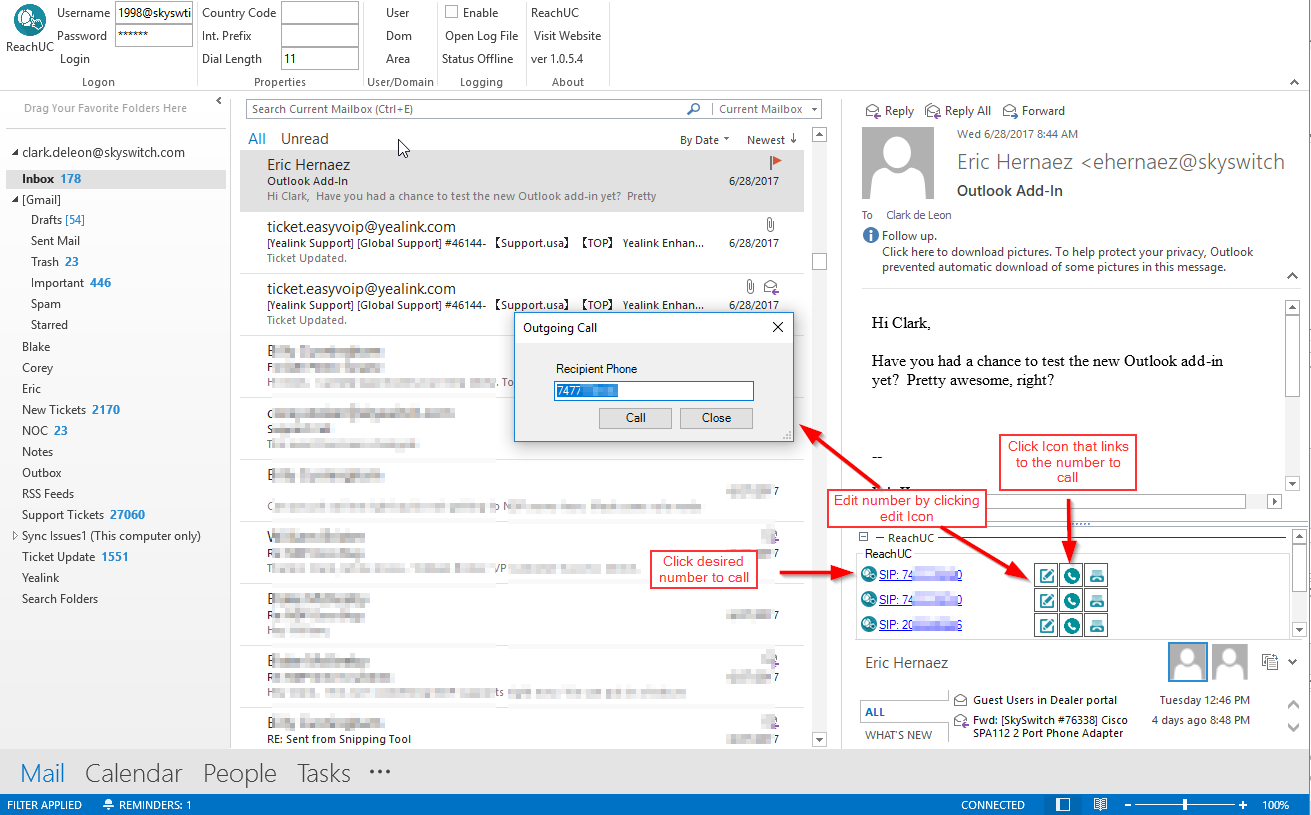The image size is (1311, 815).
Task: Show only Unread messages
Action: pyautogui.click(x=304, y=139)
